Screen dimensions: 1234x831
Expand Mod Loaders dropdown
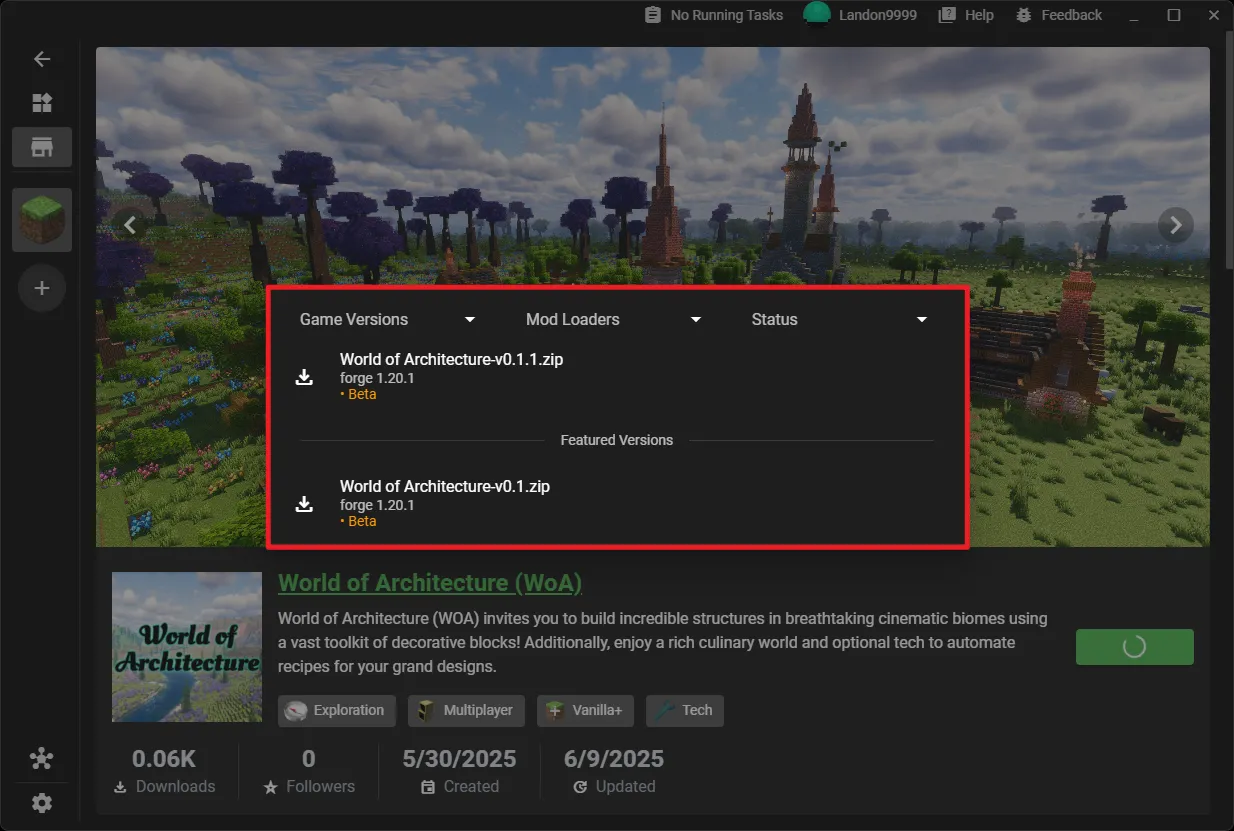click(614, 319)
